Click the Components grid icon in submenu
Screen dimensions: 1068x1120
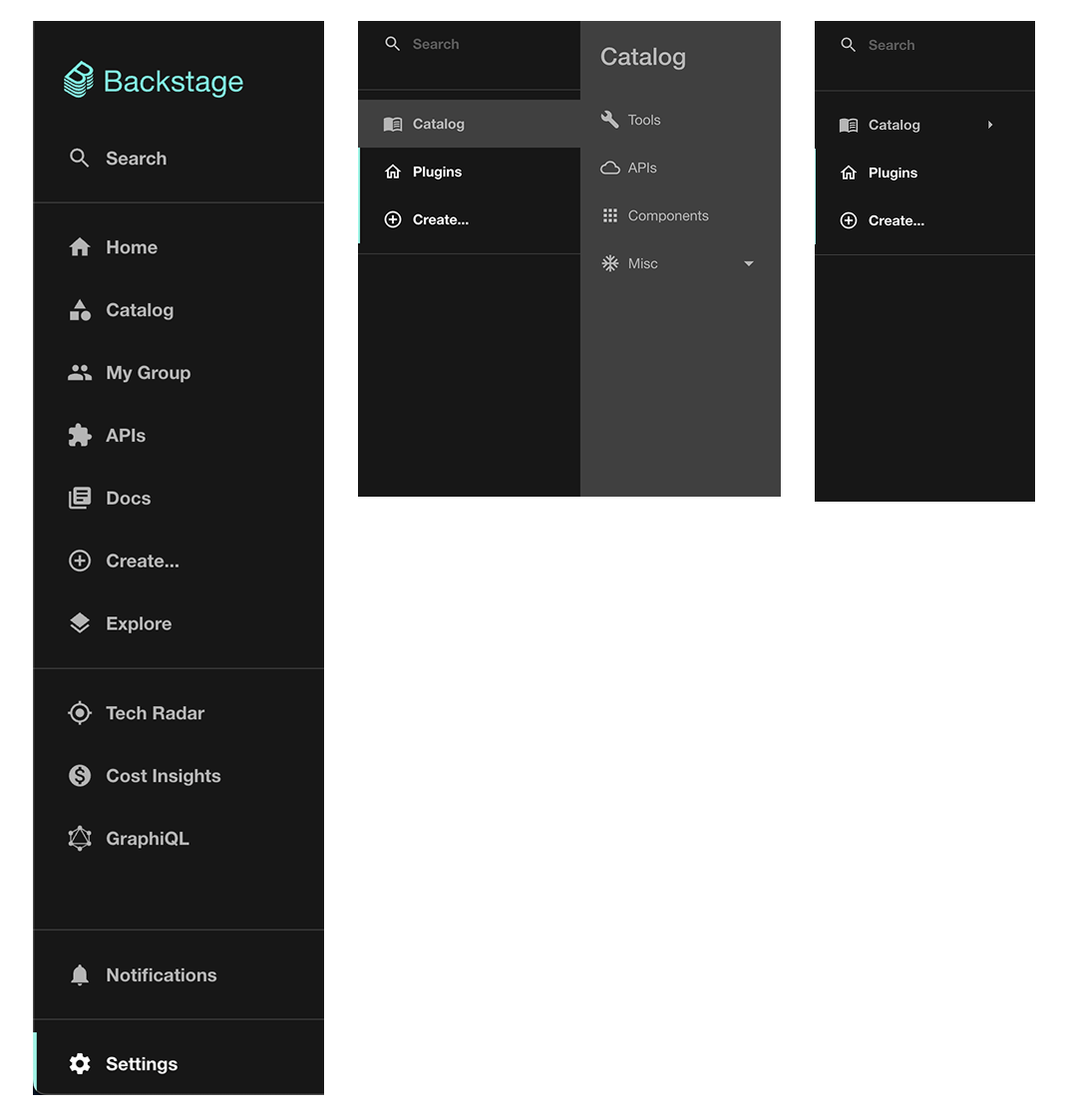click(x=609, y=215)
